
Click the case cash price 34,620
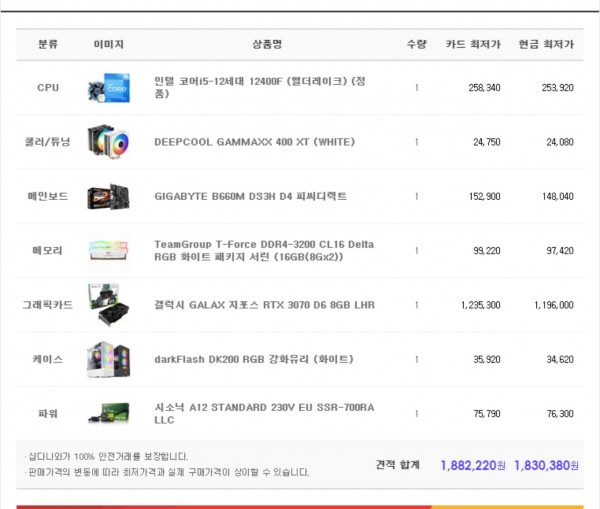point(560,359)
